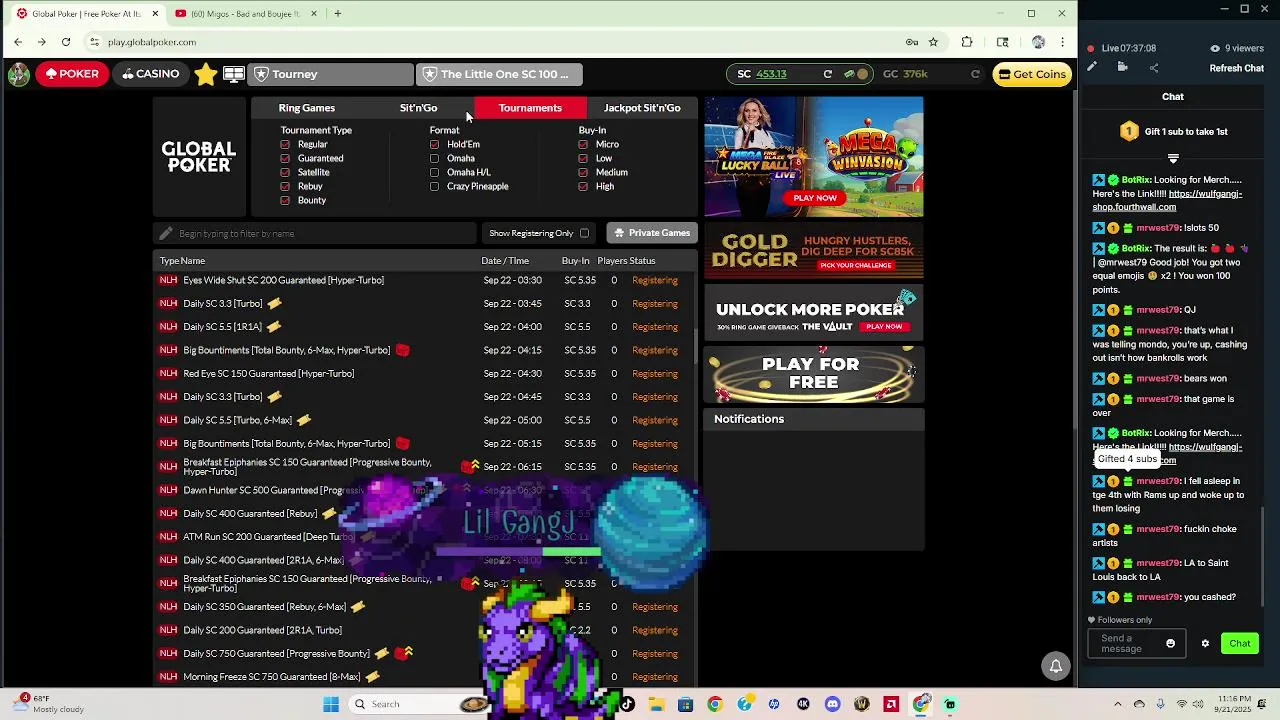Refresh the SC balance
The height and width of the screenshot is (720, 1280).
coord(827,74)
